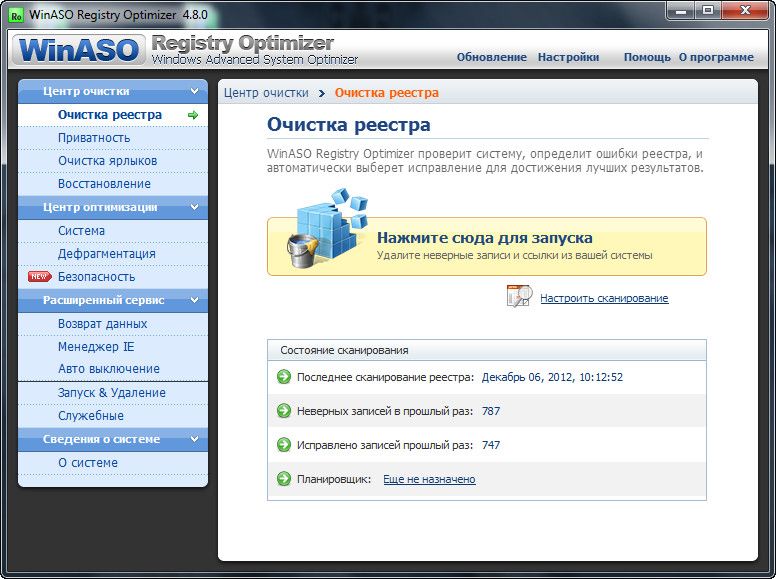Minimize the WinASO window
This screenshot has height=579, width=776.
coord(681,10)
